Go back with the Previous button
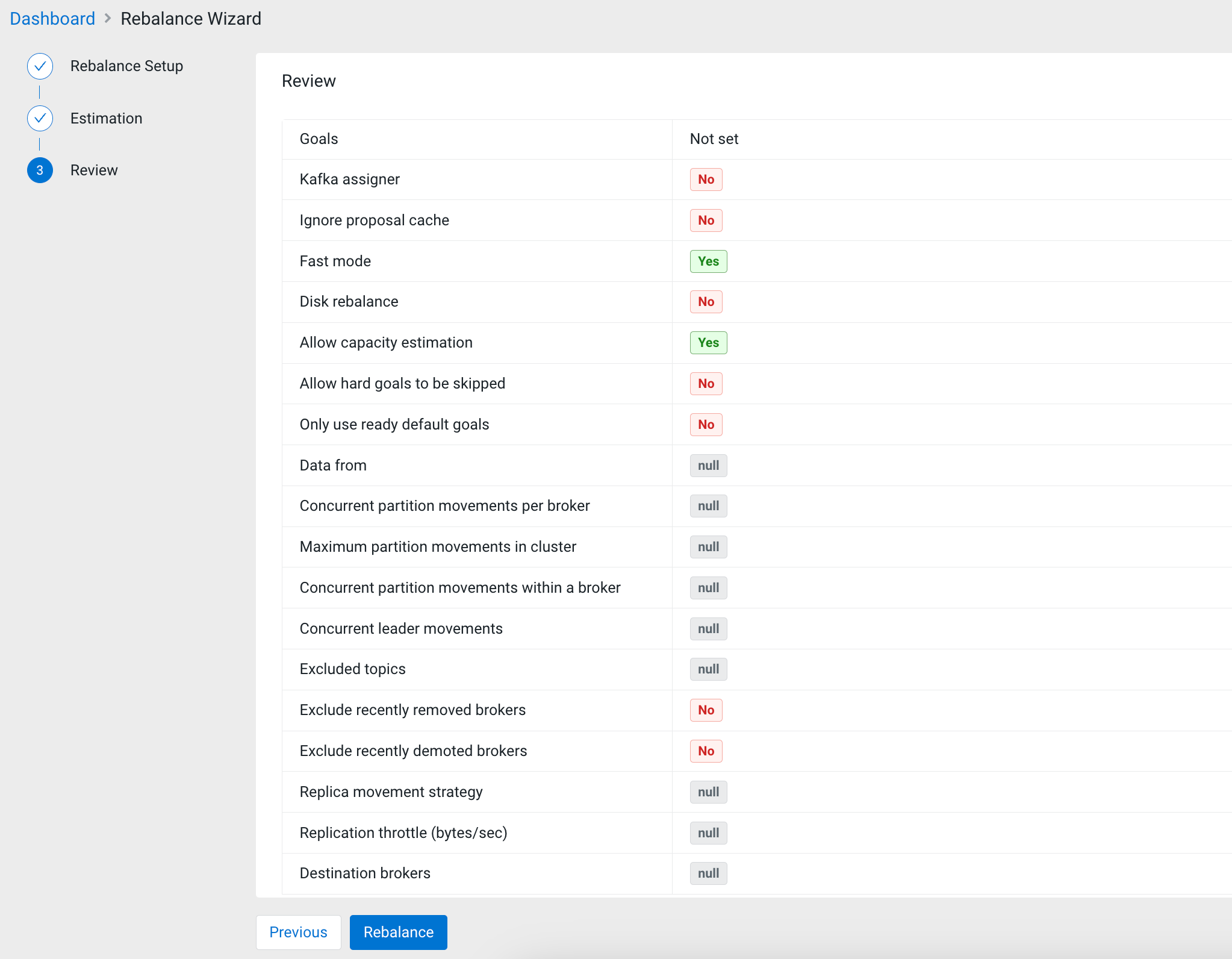The width and height of the screenshot is (1232, 959). [298, 932]
